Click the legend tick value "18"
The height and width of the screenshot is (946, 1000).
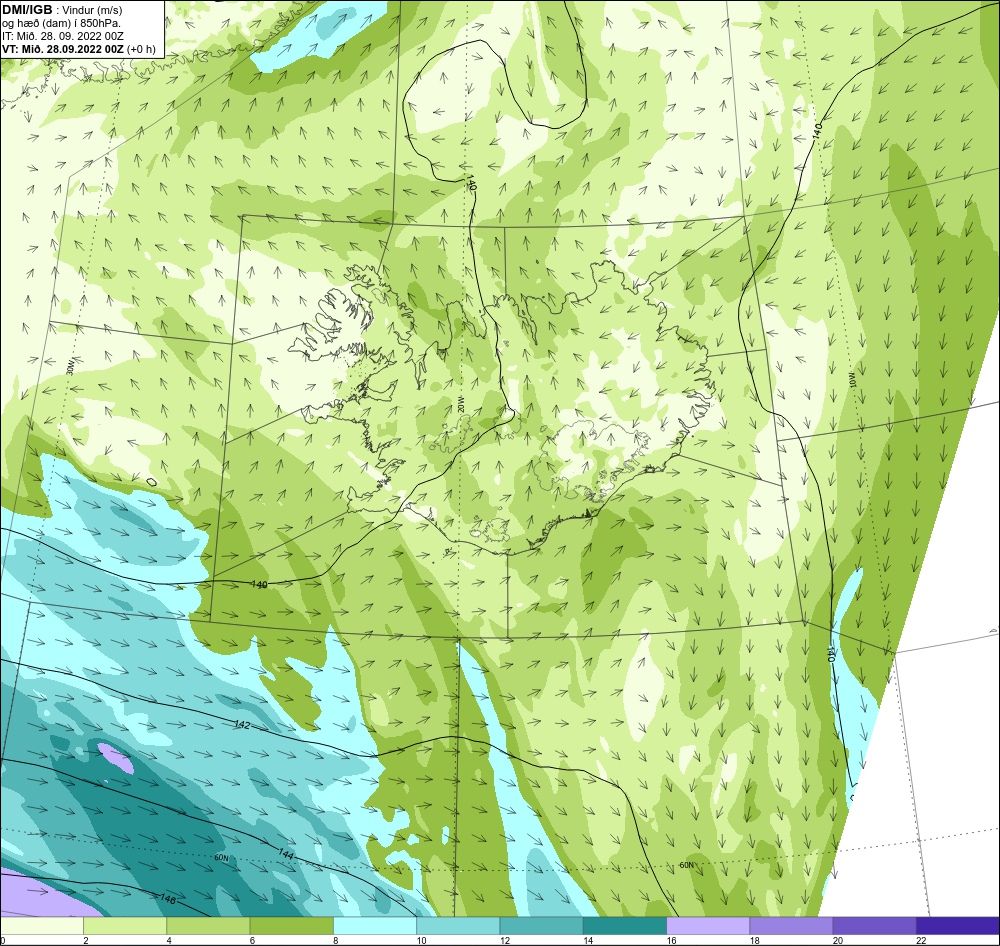(754, 940)
